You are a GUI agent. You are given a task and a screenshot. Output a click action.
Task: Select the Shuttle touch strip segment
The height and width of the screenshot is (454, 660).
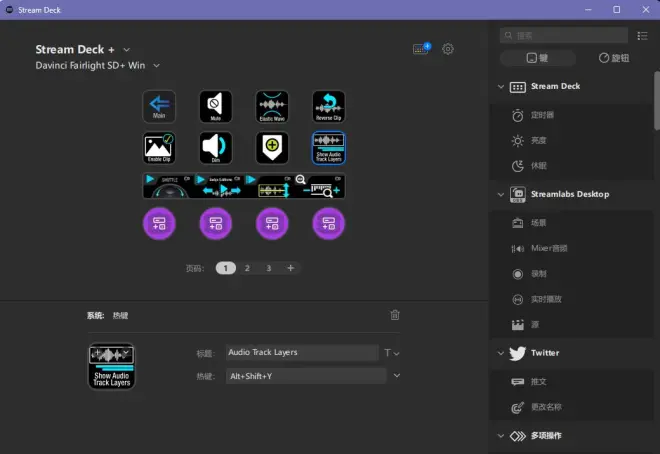pos(168,186)
